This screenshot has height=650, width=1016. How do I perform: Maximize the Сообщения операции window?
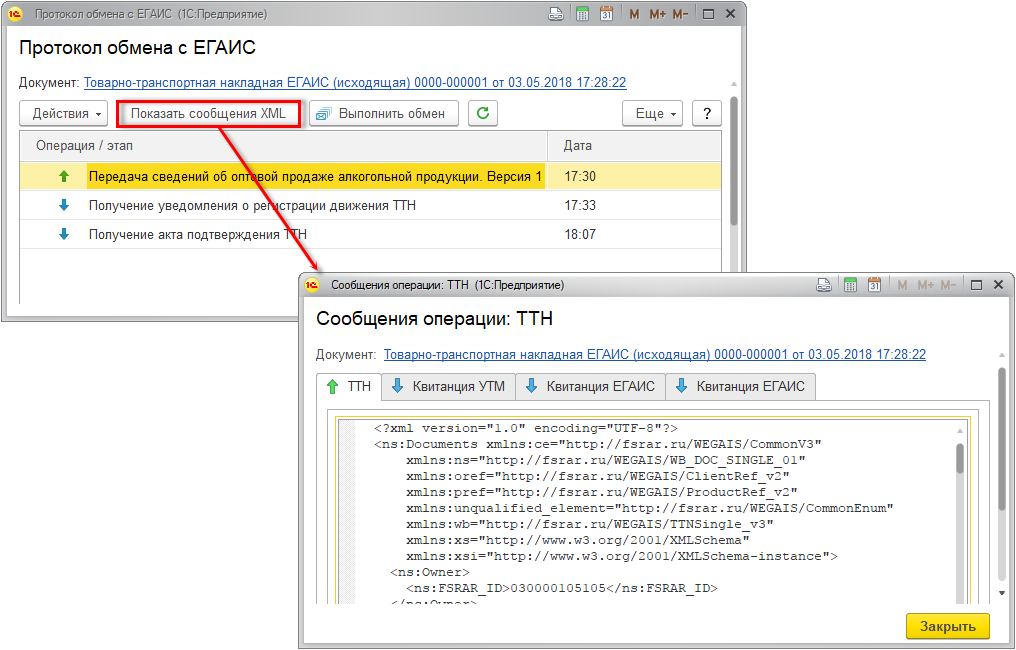(x=976, y=284)
